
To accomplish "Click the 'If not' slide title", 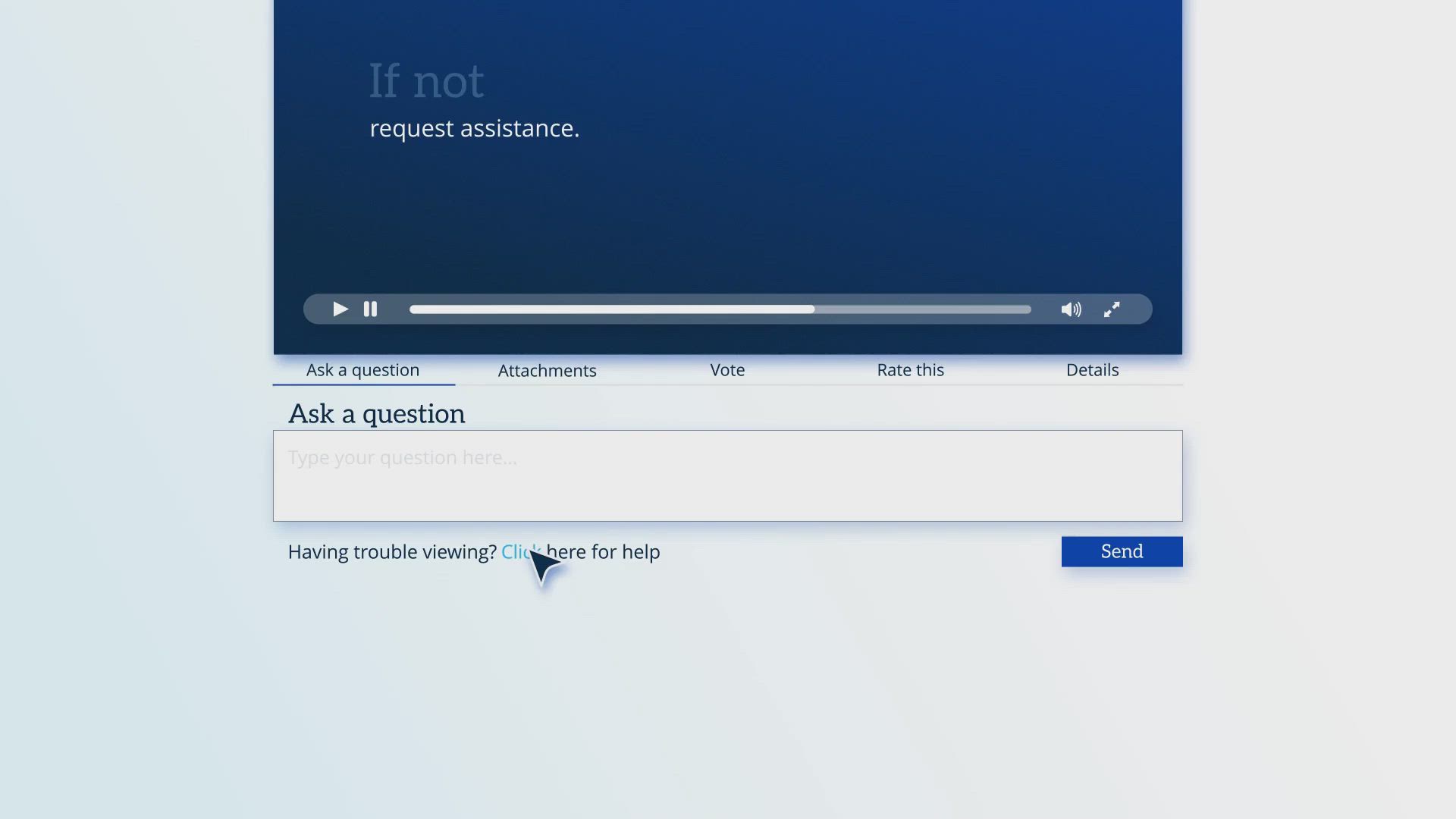I will [x=426, y=80].
